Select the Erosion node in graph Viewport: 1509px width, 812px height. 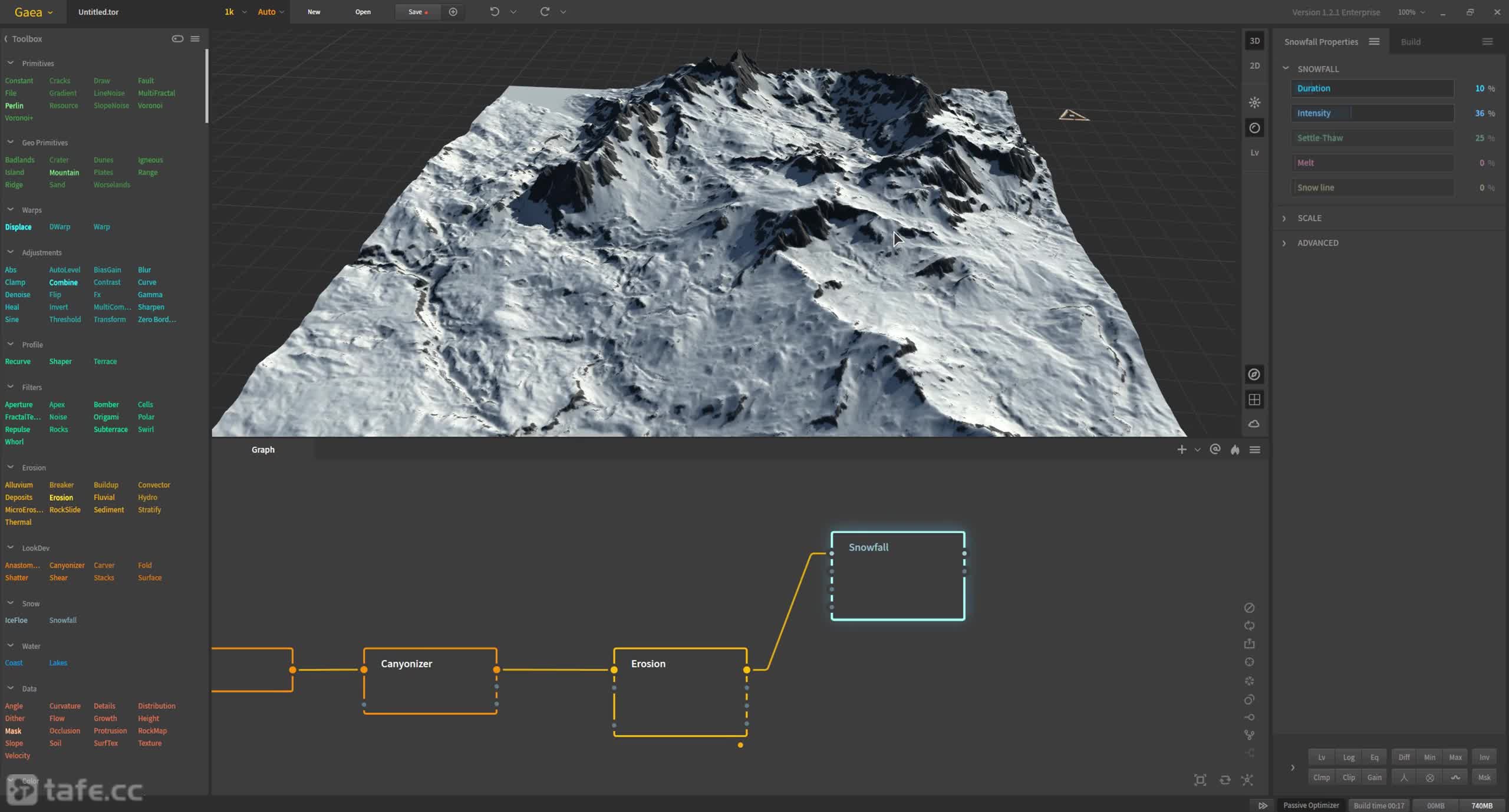(680, 692)
